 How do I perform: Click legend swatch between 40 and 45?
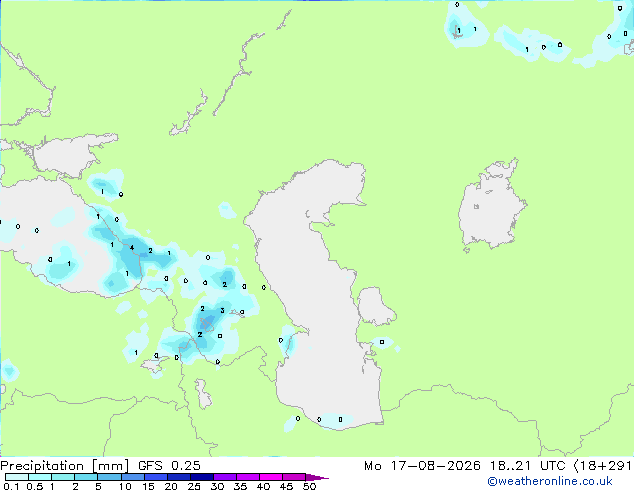click(271, 477)
